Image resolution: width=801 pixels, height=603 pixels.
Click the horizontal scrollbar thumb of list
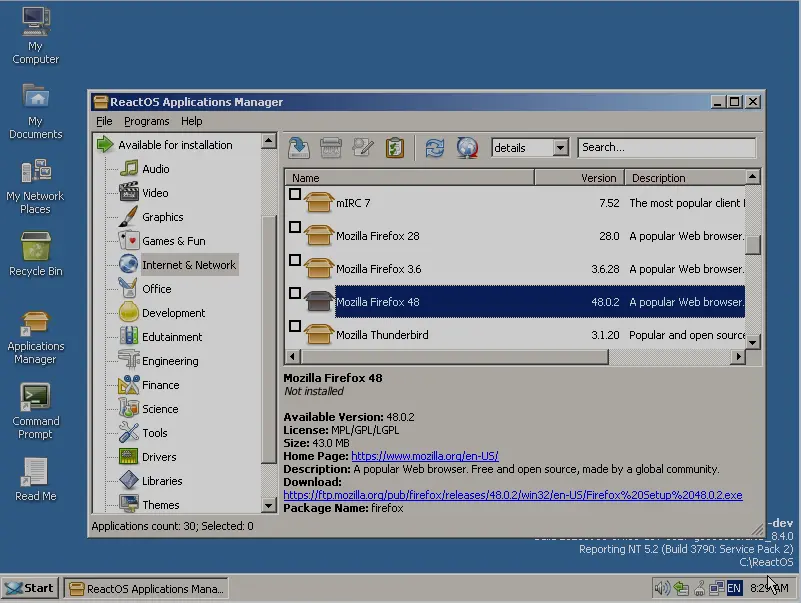(x=455, y=357)
